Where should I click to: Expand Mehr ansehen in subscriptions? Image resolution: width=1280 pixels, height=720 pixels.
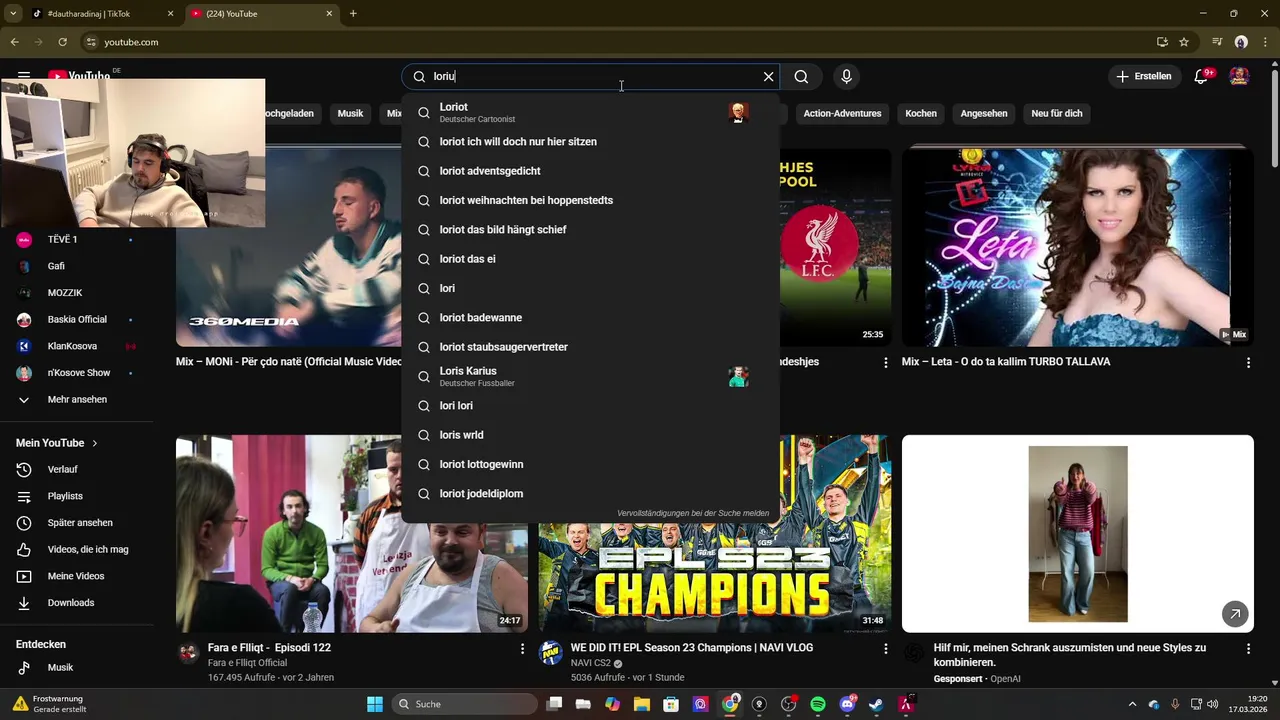[x=77, y=399]
